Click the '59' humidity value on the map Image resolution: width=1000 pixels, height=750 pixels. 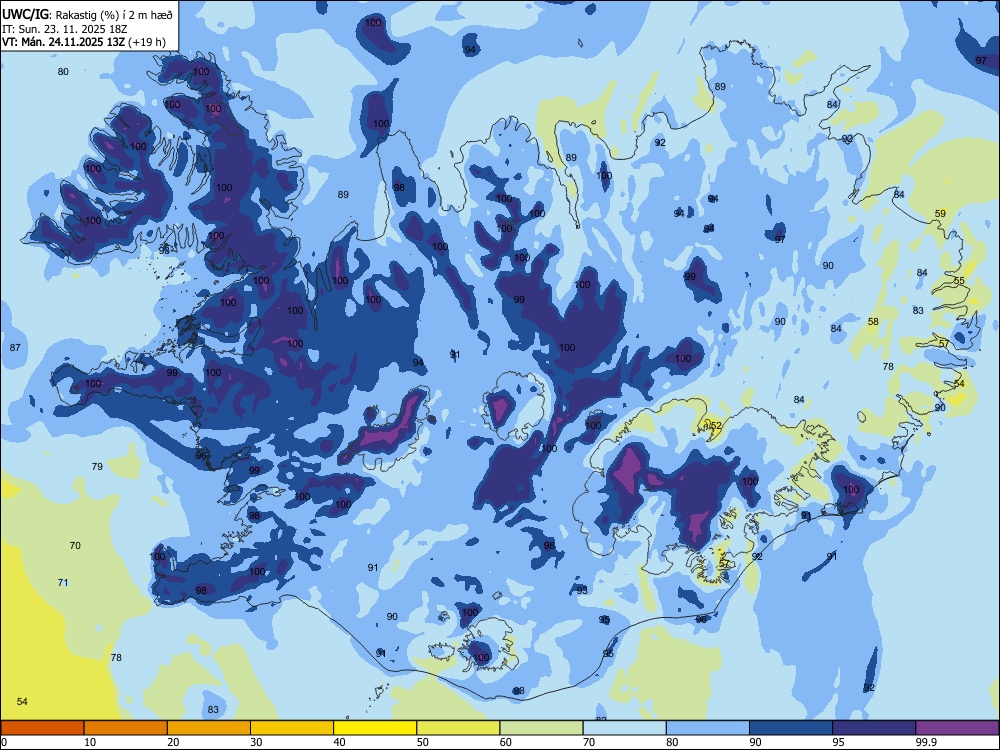point(940,214)
